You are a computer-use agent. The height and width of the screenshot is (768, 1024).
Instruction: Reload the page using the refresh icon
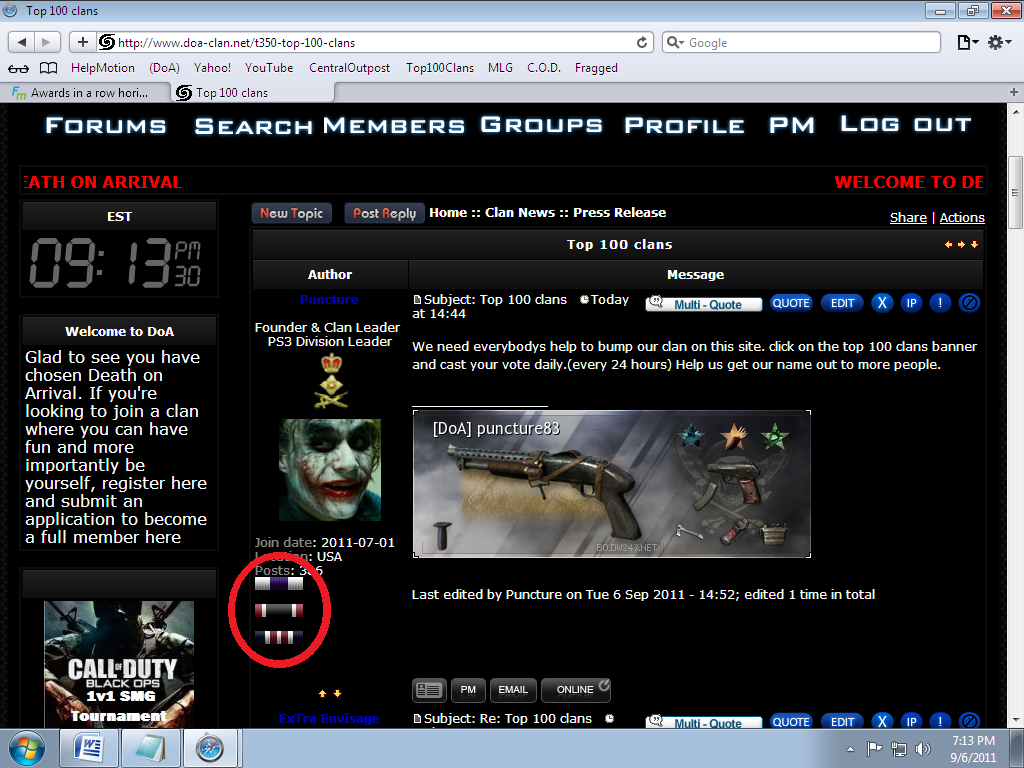point(642,42)
